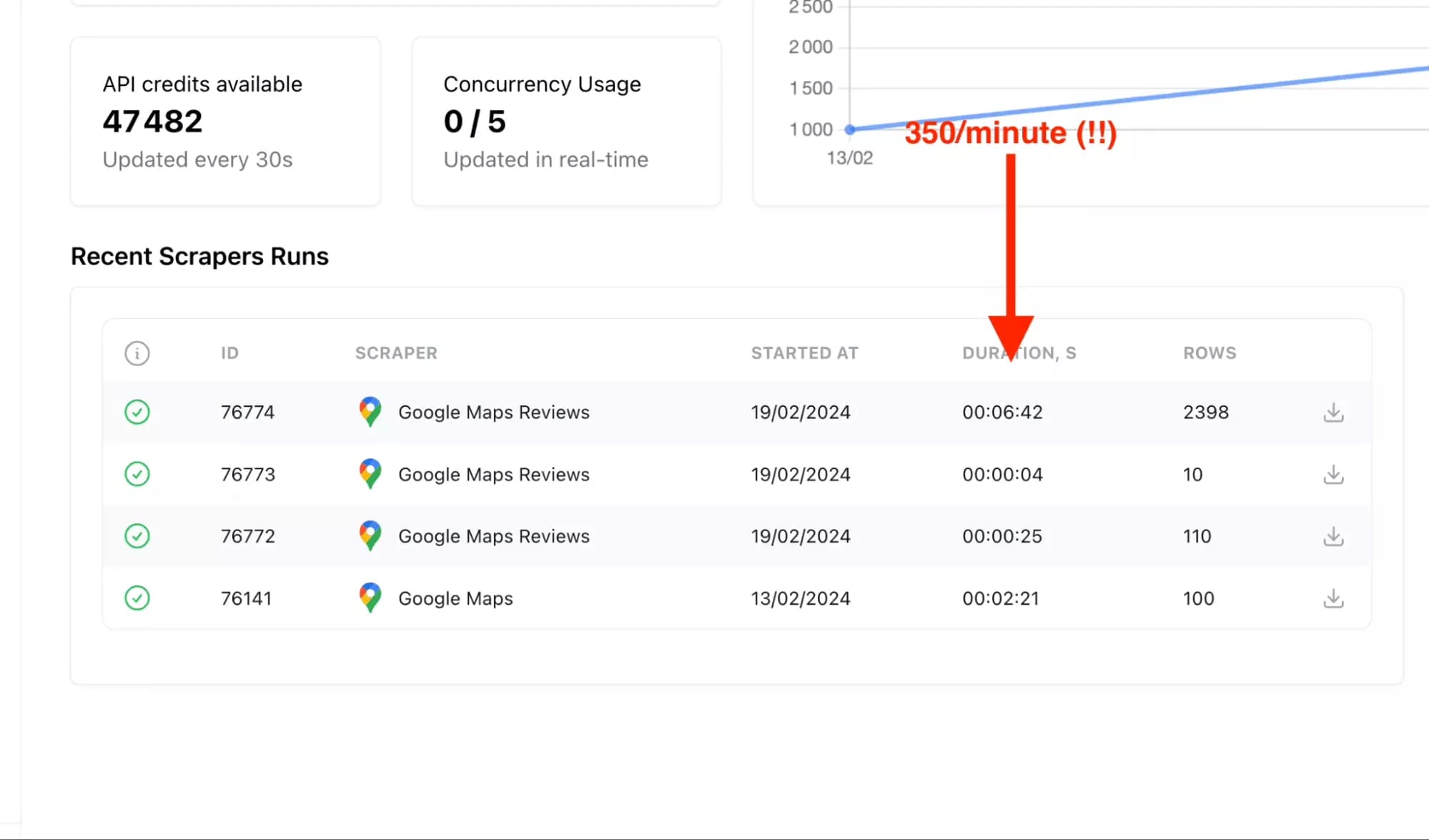The width and height of the screenshot is (1429, 840).
Task: Download results for run 76773
Action: (1333, 474)
